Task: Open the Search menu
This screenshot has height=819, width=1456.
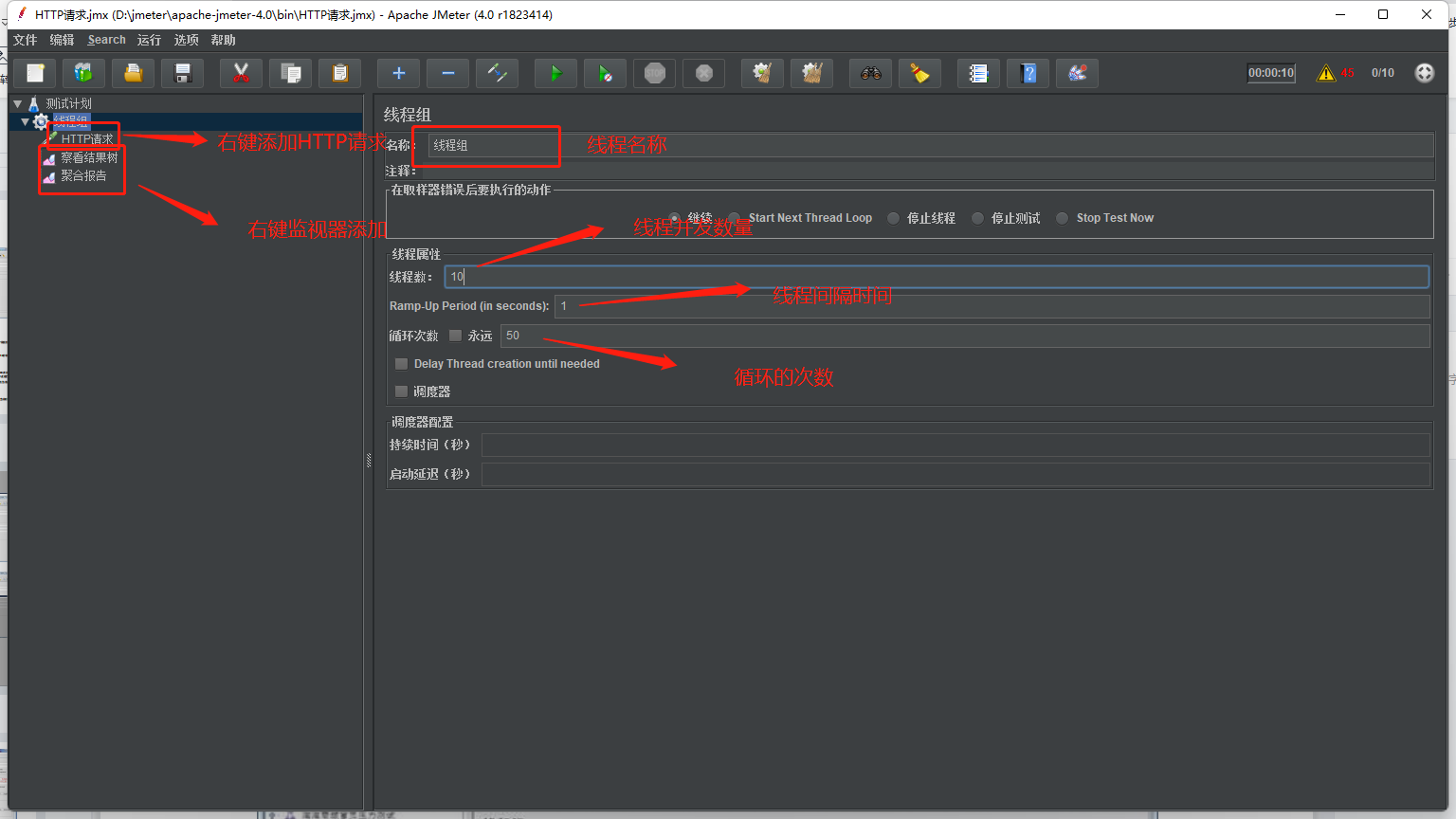Action: point(107,40)
